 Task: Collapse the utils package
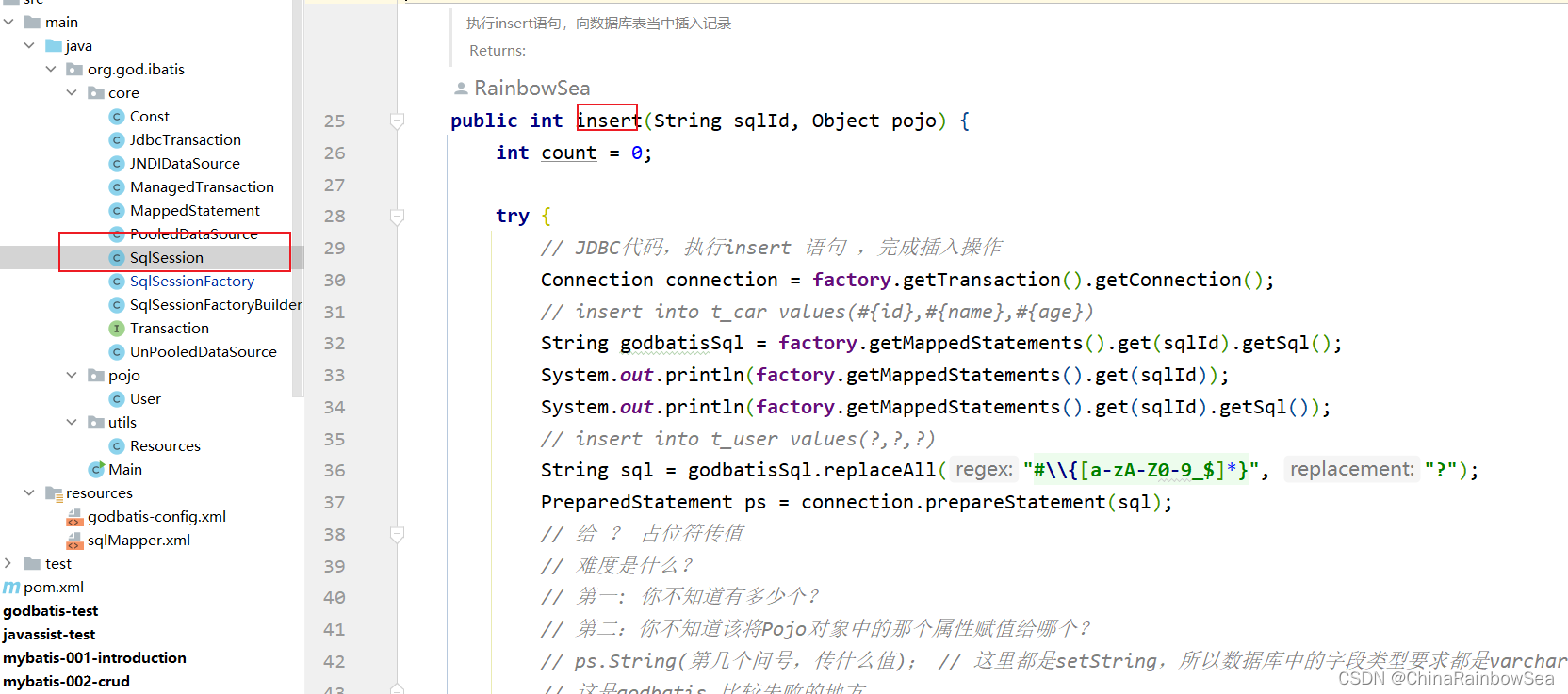(72, 422)
